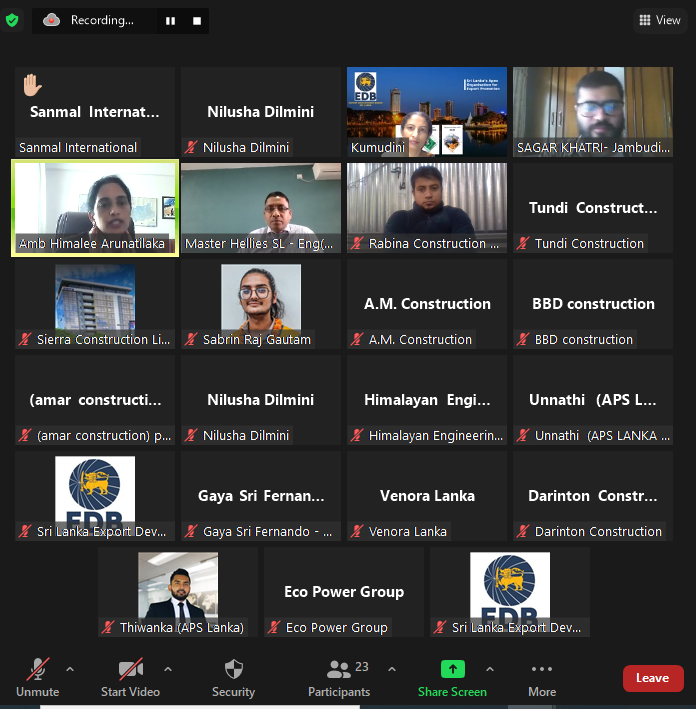Expand share options arrow beside Share Screen
Screen dimensions: 696x709
point(490,669)
